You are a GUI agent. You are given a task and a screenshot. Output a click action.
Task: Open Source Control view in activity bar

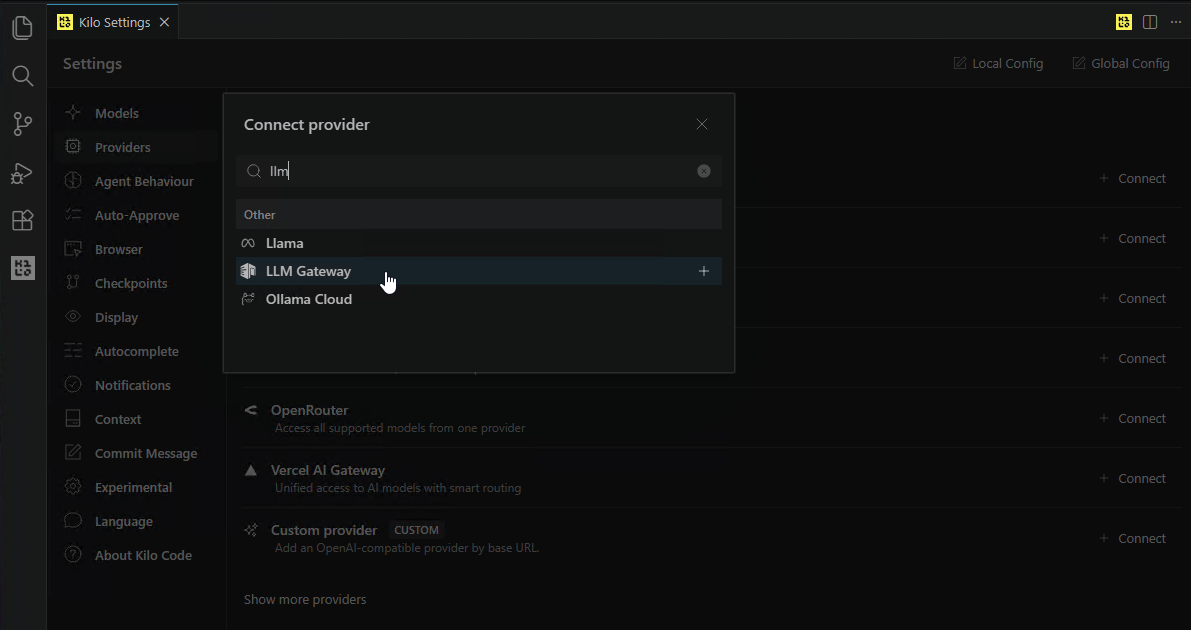click(23, 124)
